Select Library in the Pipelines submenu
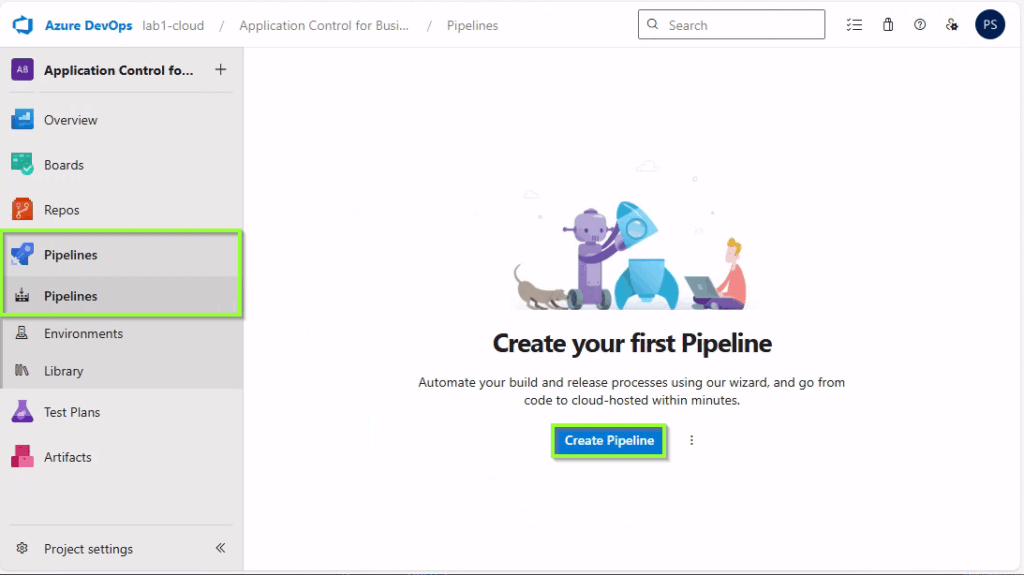 coord(63,371)
